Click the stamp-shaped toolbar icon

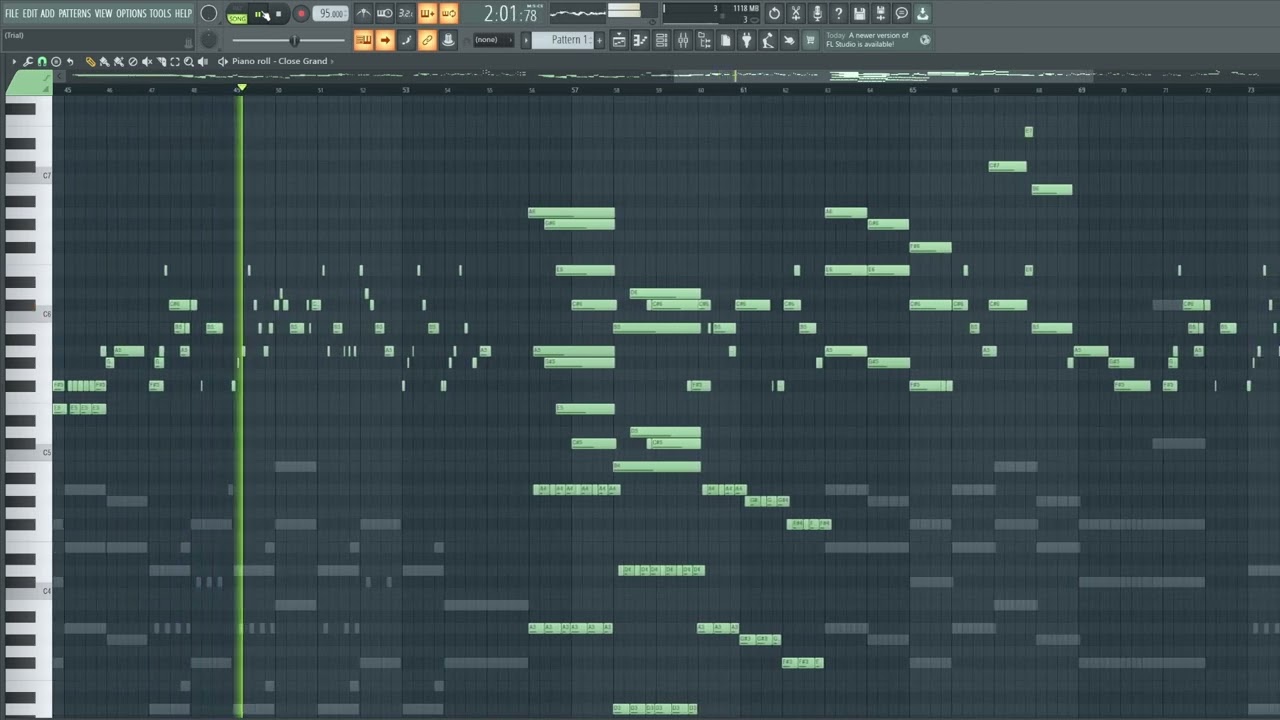click(448, 40)
